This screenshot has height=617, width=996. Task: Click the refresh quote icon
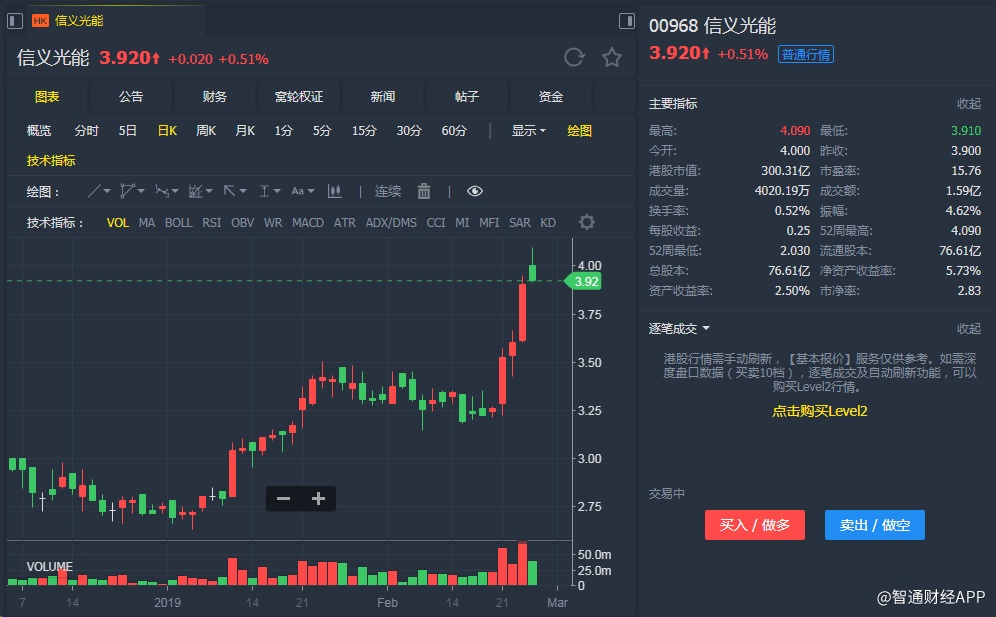574,57
